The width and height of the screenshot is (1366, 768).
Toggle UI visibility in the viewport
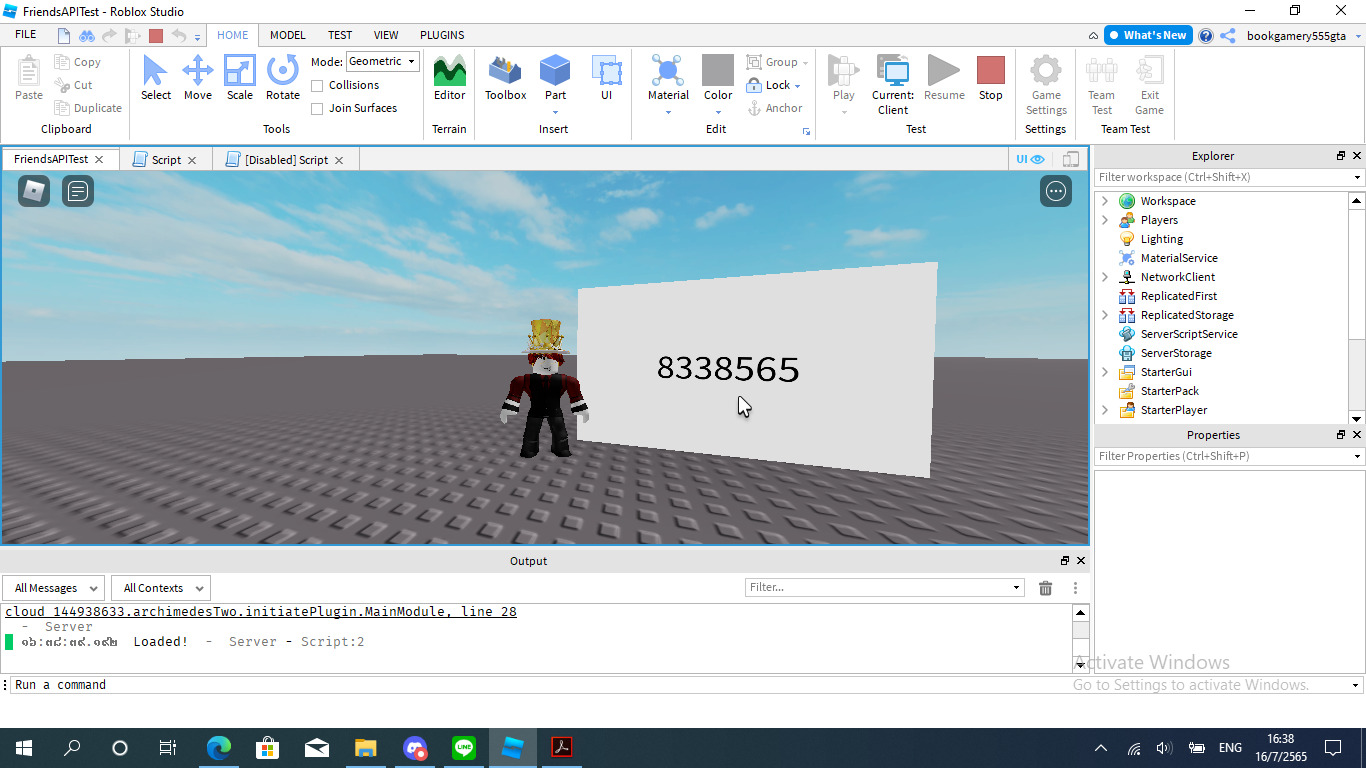point(1028,158)
